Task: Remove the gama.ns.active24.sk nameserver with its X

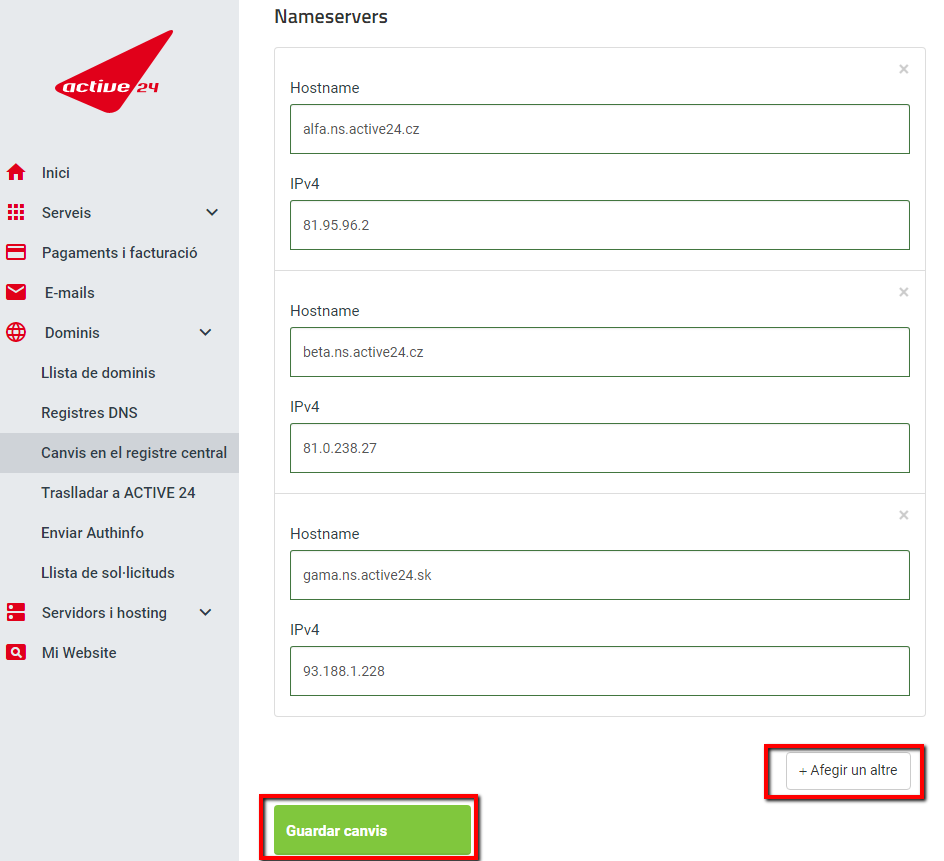Action: (904, 515)
